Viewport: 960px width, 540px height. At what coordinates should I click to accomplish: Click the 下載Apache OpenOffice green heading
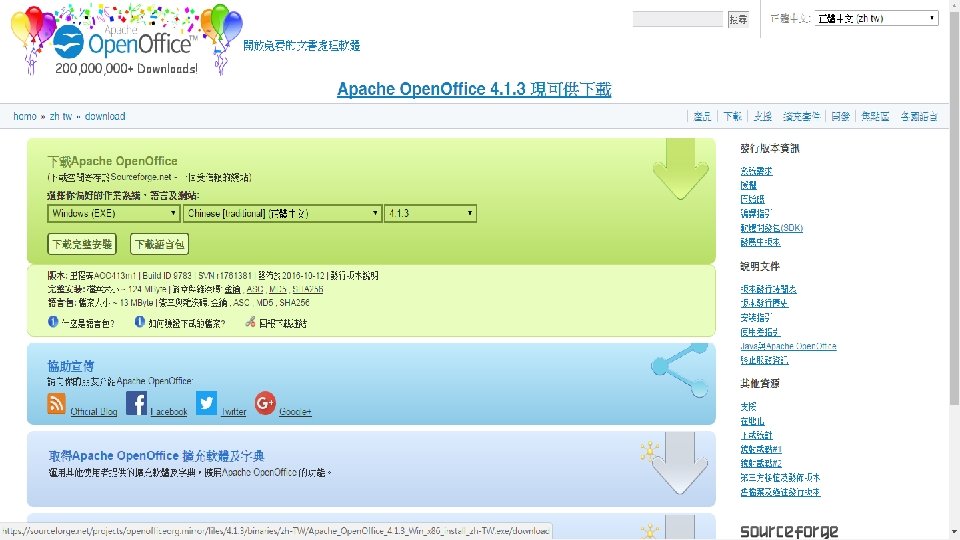(x=112, y=161)
